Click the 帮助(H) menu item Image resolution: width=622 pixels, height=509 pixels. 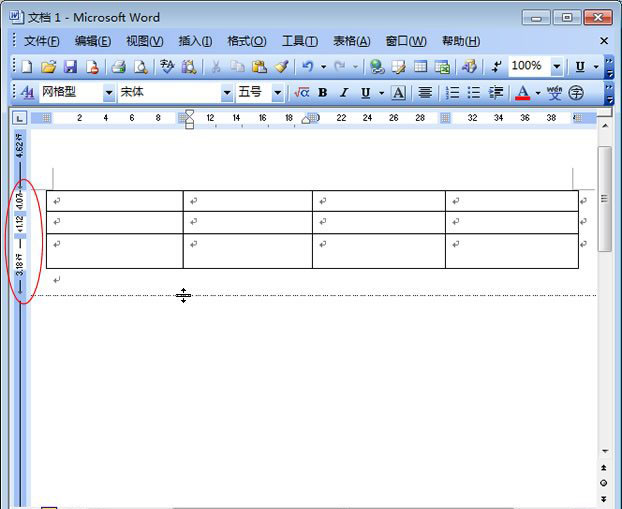click(460, 41)
